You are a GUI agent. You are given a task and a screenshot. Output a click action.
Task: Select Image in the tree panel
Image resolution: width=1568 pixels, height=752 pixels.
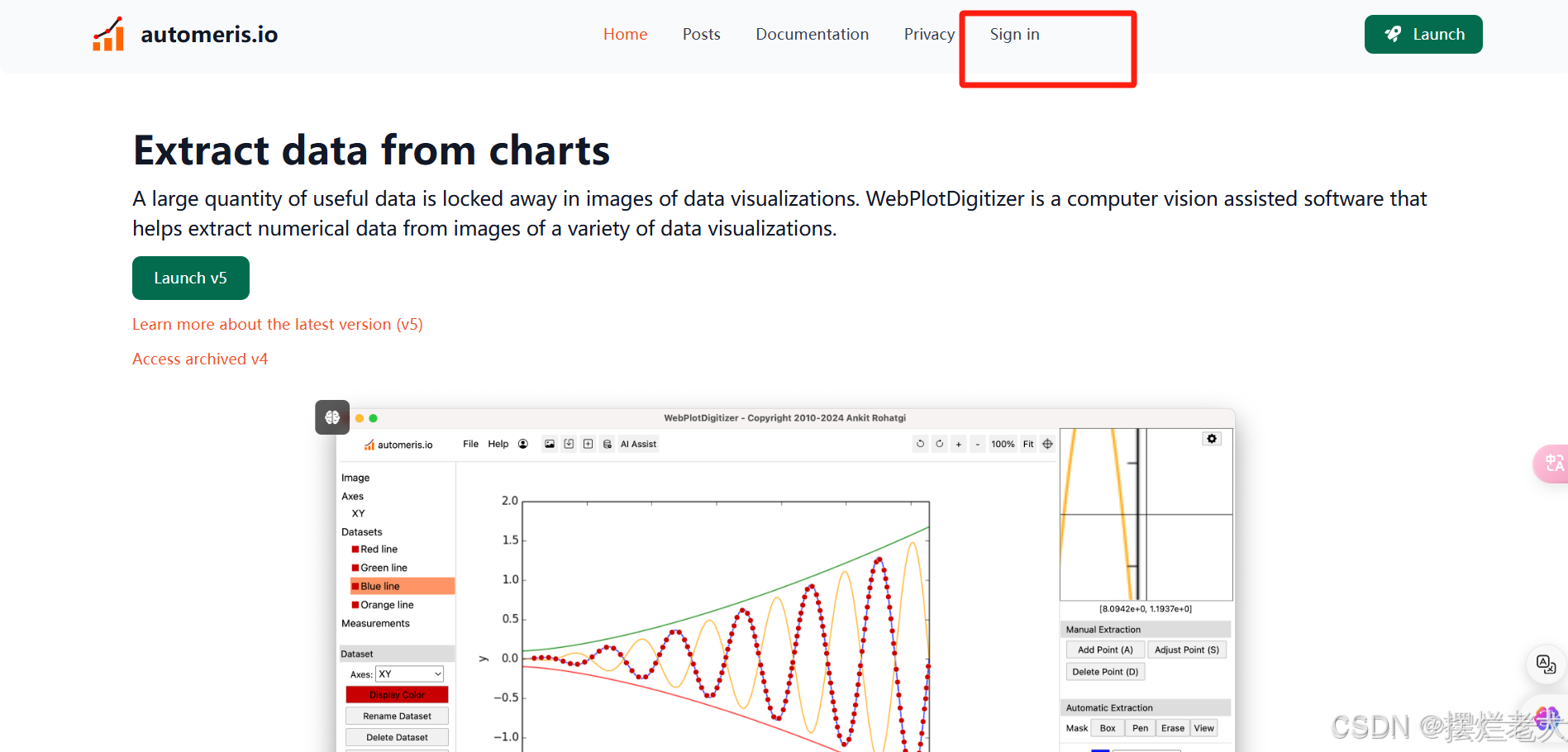(355, 478)
